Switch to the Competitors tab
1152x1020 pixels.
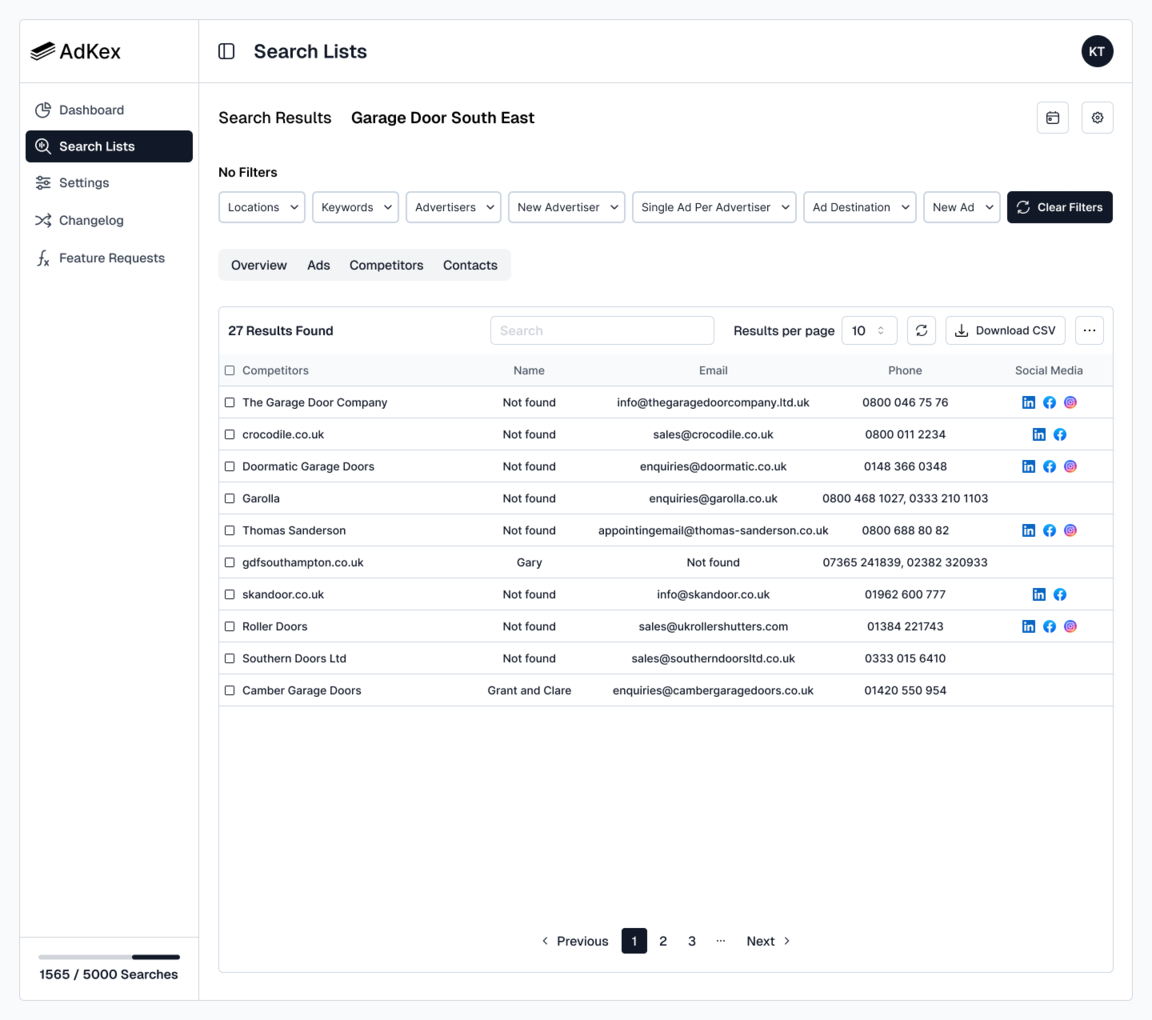(386, 265)
